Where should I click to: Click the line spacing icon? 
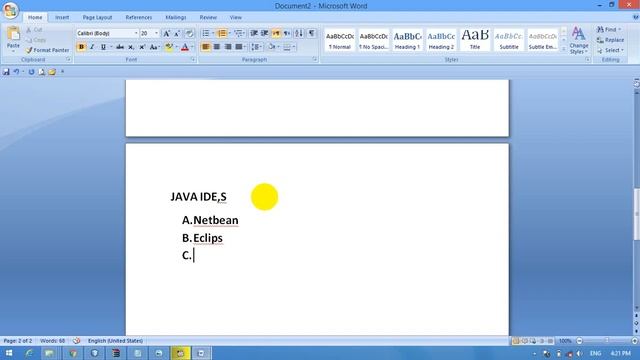pos(256,47)
